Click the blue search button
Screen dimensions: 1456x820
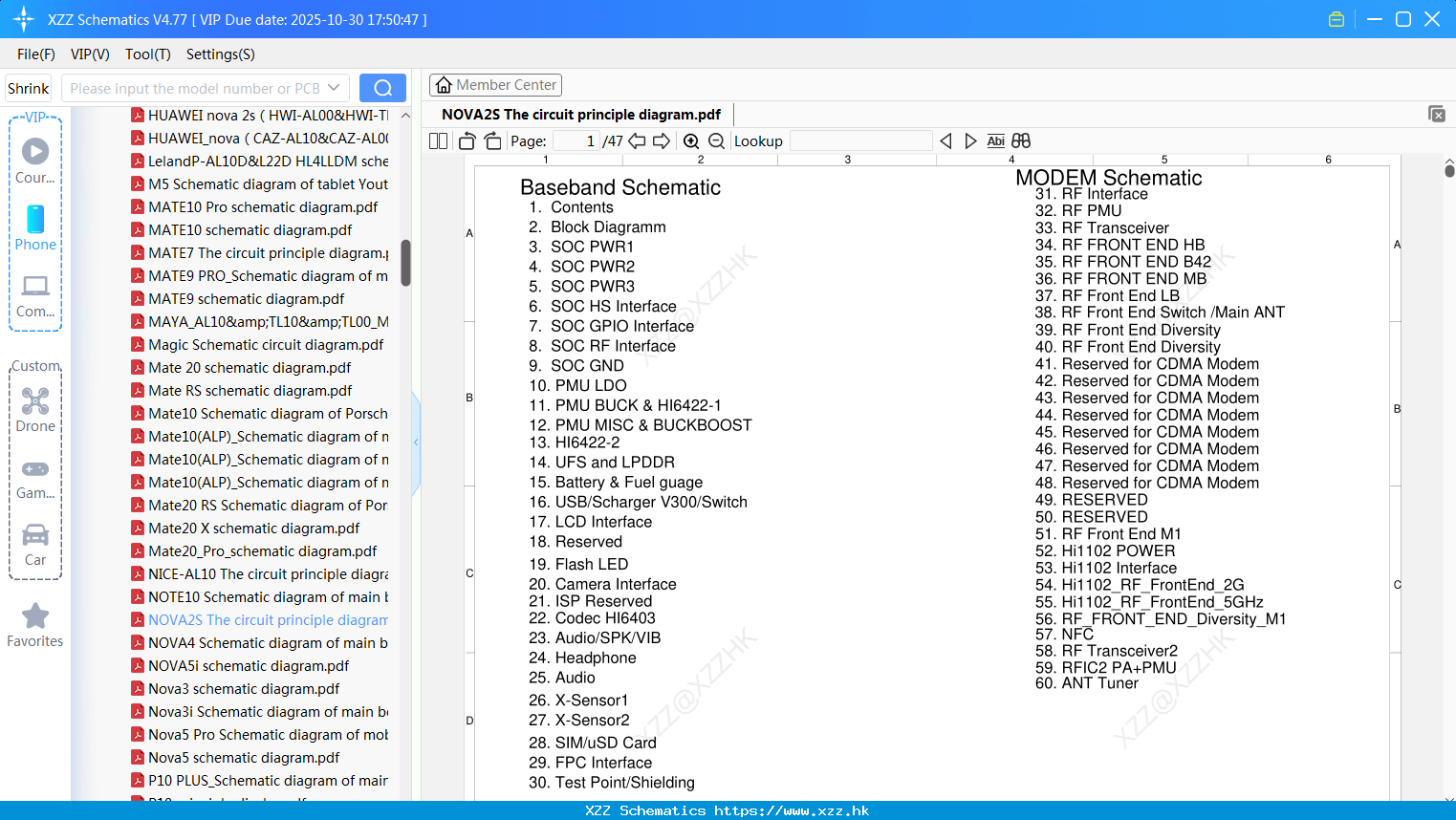(x=382, y=88)
